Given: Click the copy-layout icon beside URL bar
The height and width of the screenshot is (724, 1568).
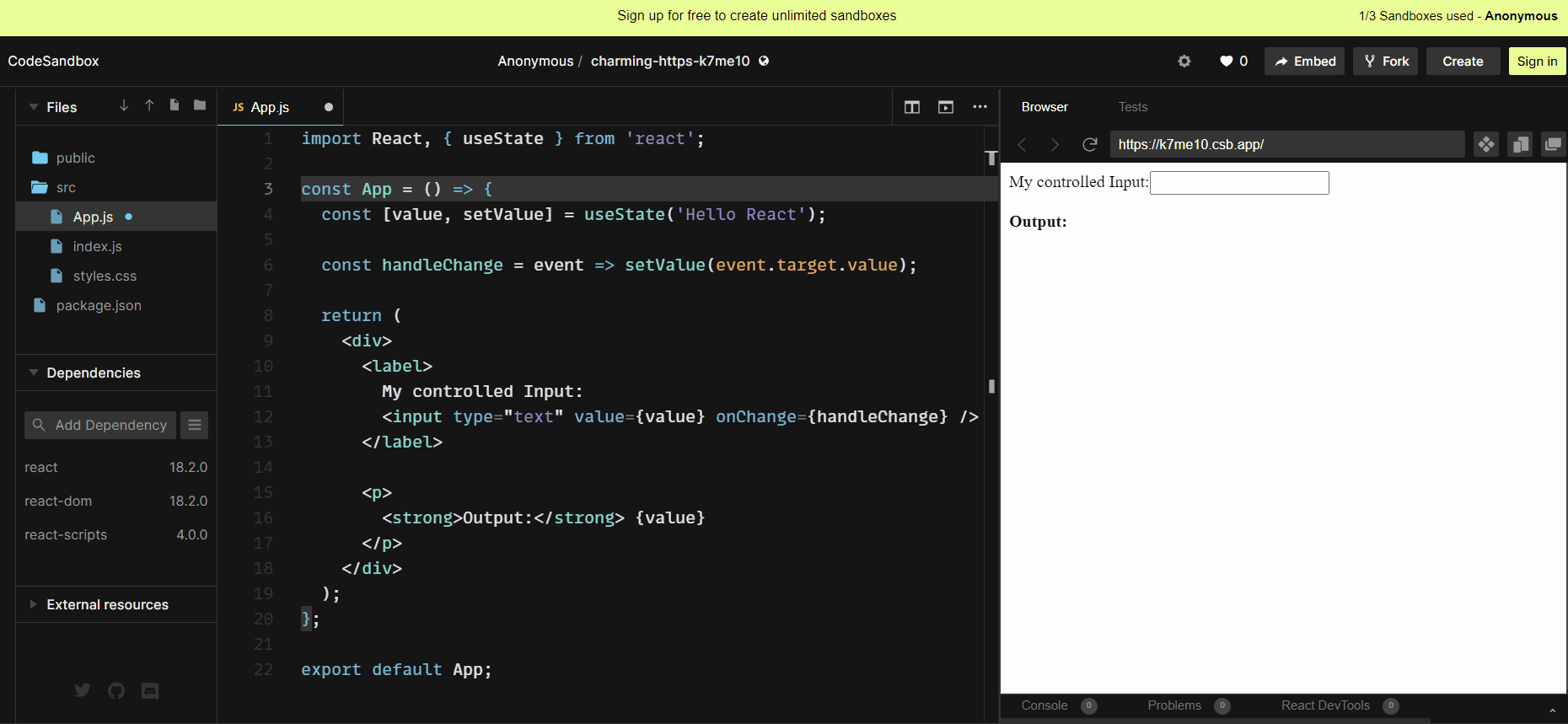Looking at the screenshot, I should pyautogui.click(x=1520, y=145).
